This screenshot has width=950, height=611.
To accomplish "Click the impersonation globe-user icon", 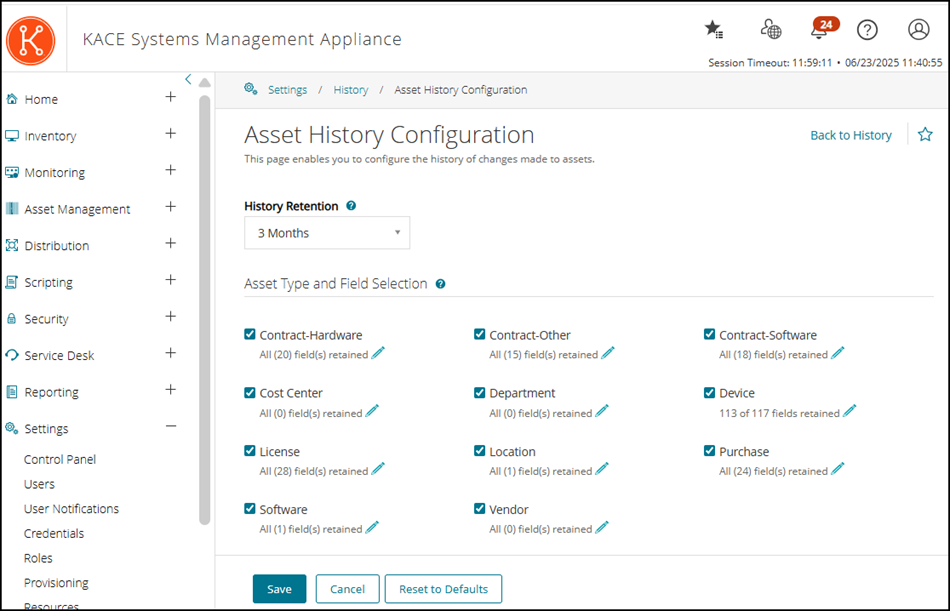I will tap(770, 30).
